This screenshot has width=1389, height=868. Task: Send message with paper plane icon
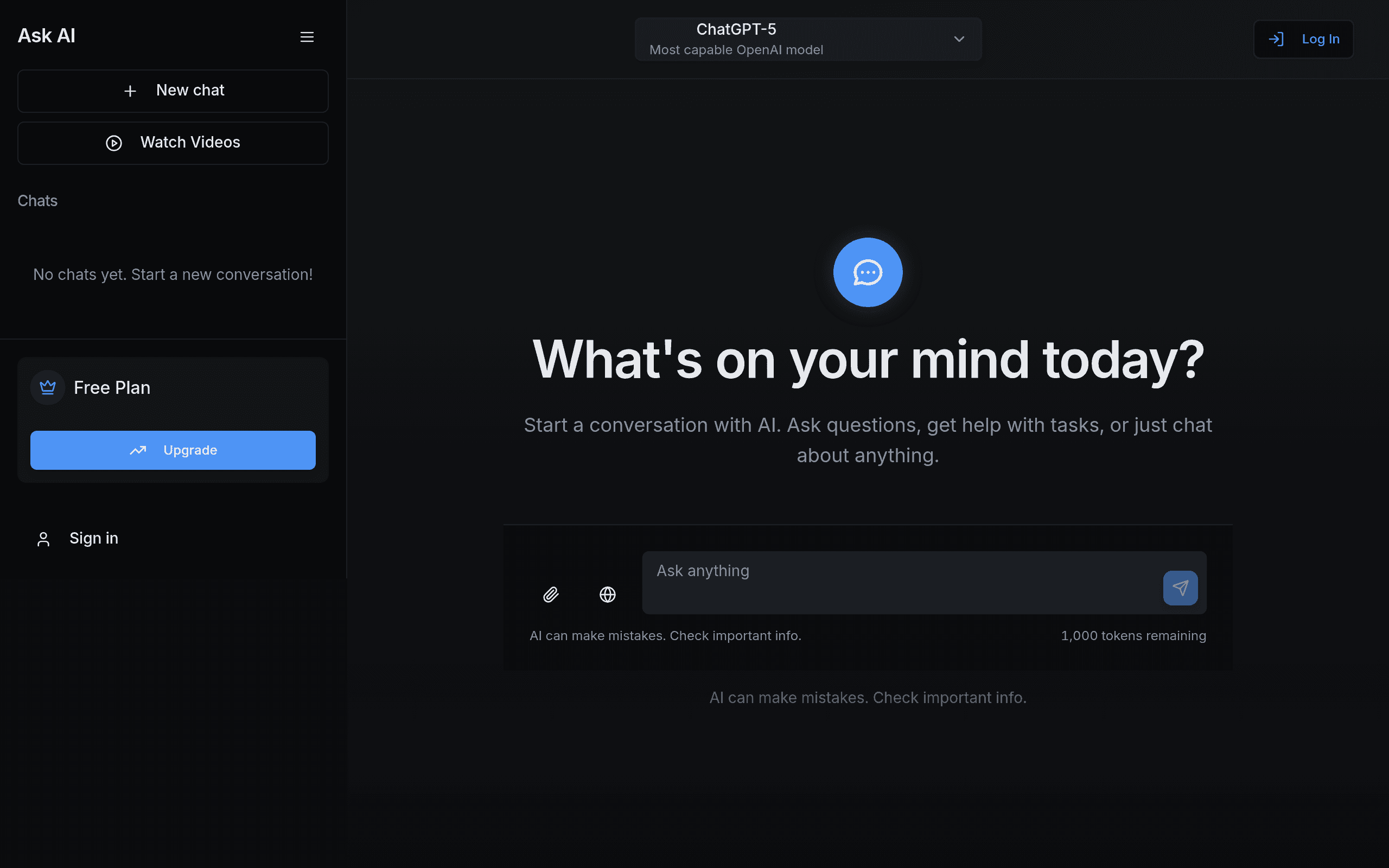pyautogui.click(x=1180, y=588)
